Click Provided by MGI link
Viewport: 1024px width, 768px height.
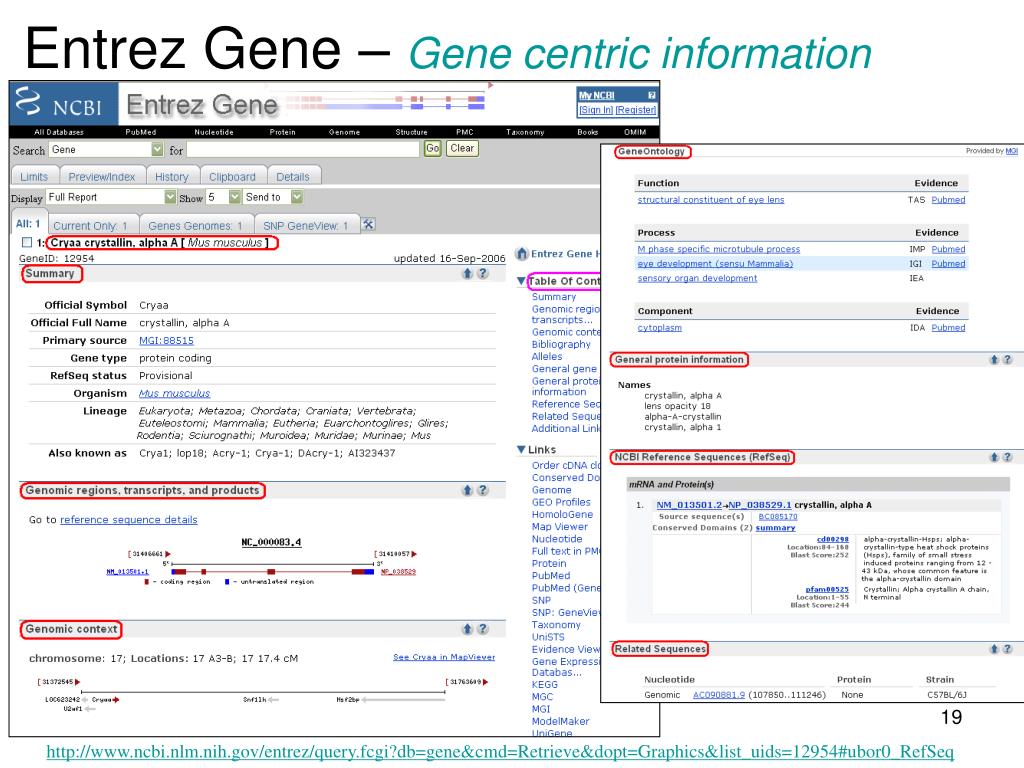pyautogui.click(x=1012, y=151)
